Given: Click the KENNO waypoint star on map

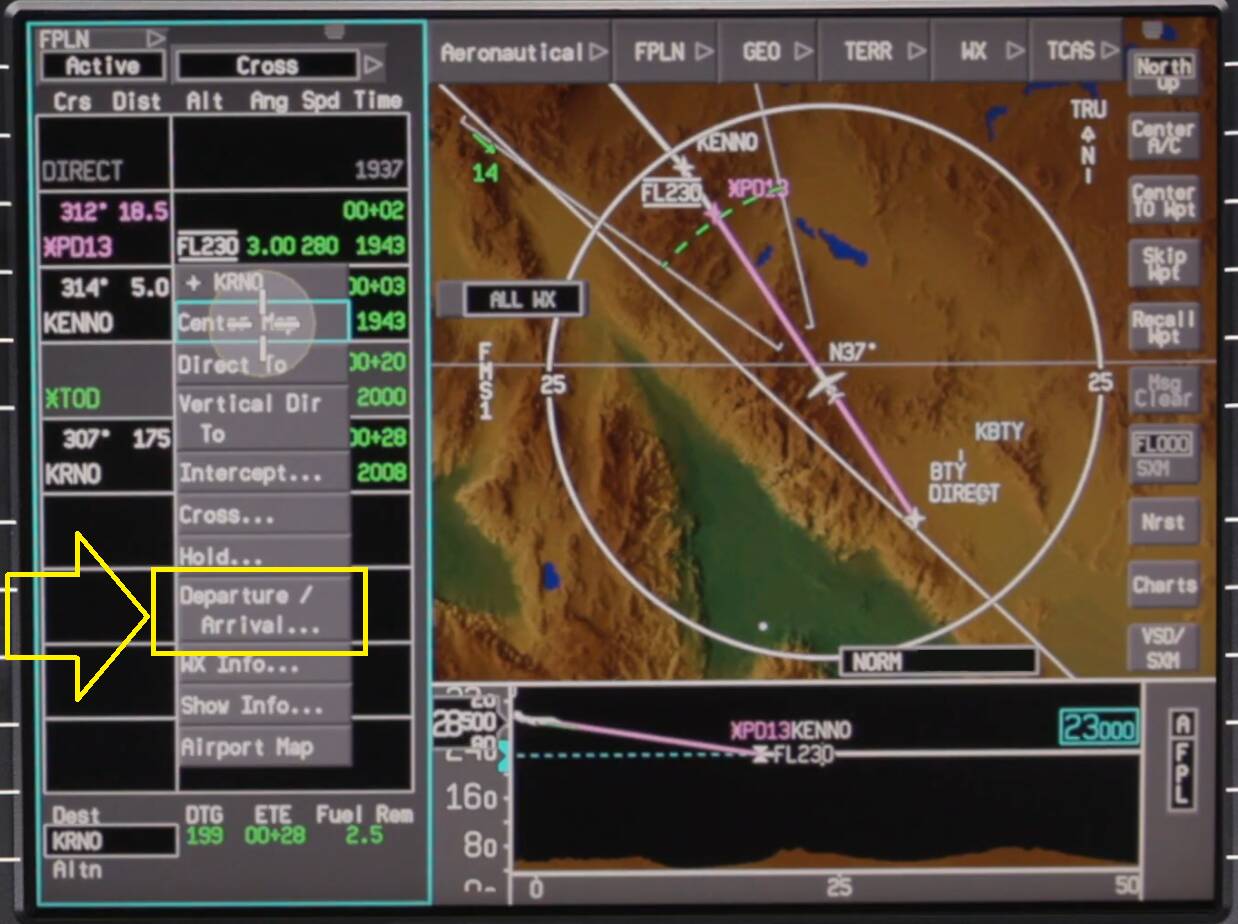Looking at the screenshot, I should coord(684,166).
